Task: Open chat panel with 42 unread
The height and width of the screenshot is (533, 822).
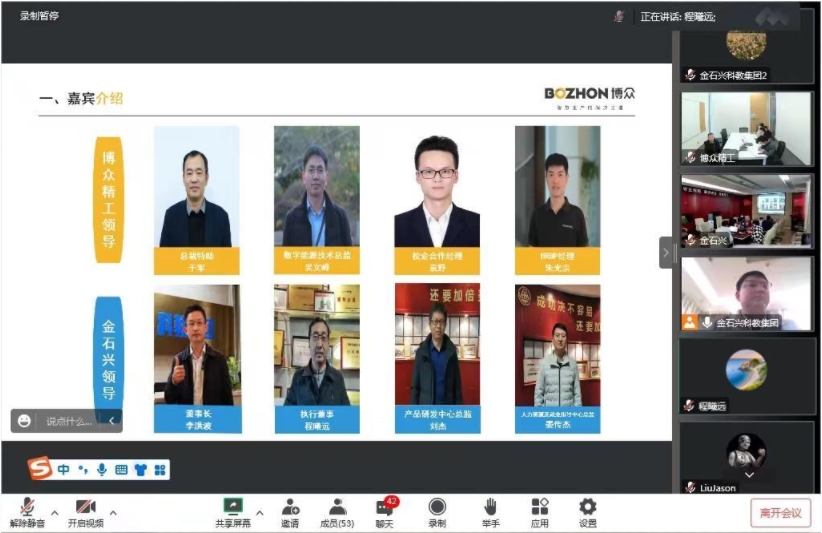Action: click(385, 513)
